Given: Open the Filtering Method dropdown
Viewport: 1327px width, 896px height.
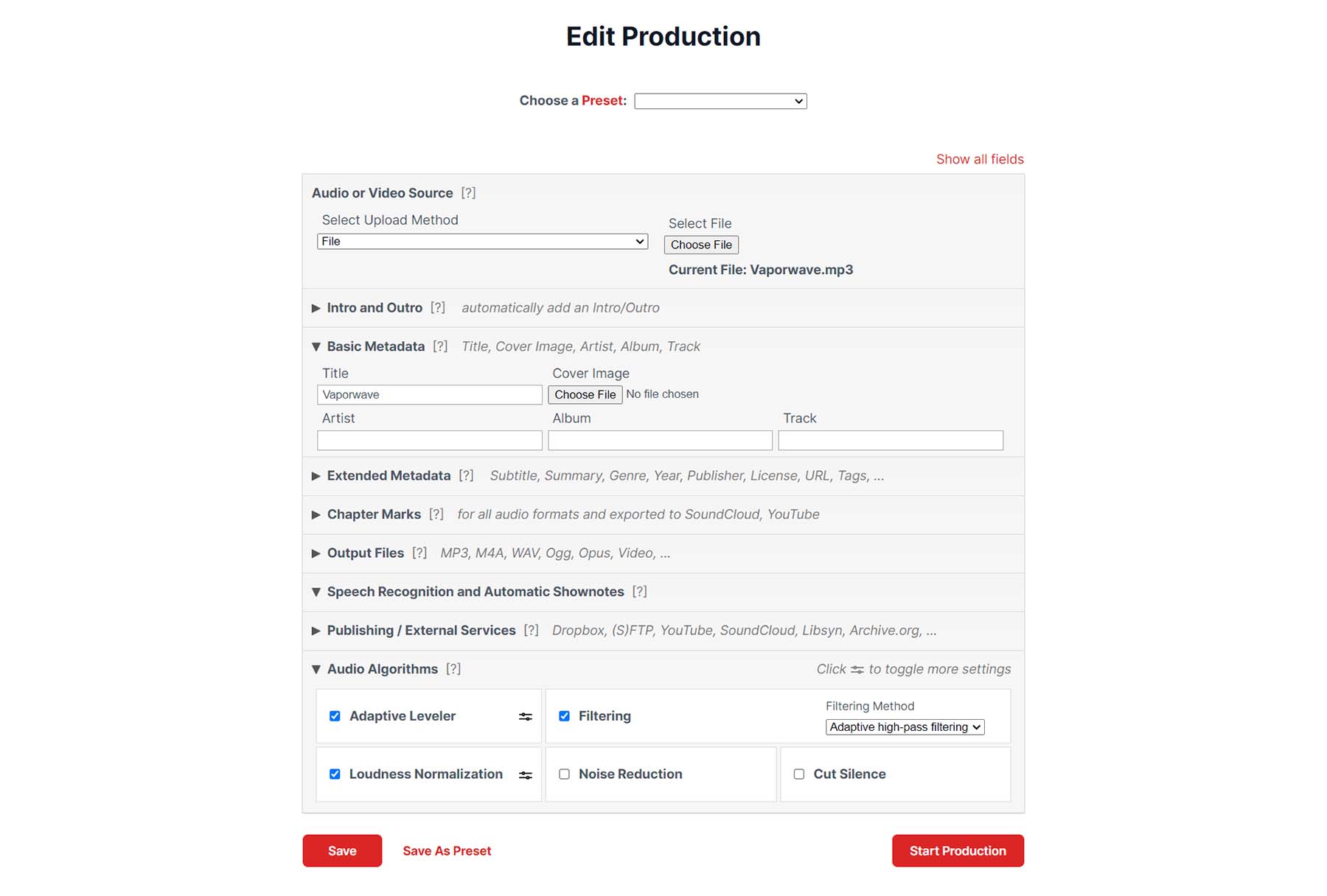Looking at the screenshot, I should (905, 727).
